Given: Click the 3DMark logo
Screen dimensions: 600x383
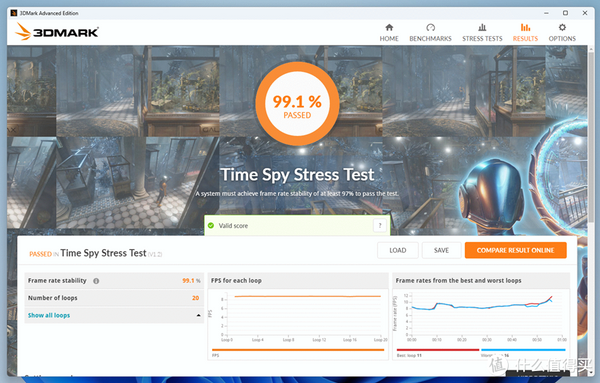Looking at the screenshot, I should [57, 32].
